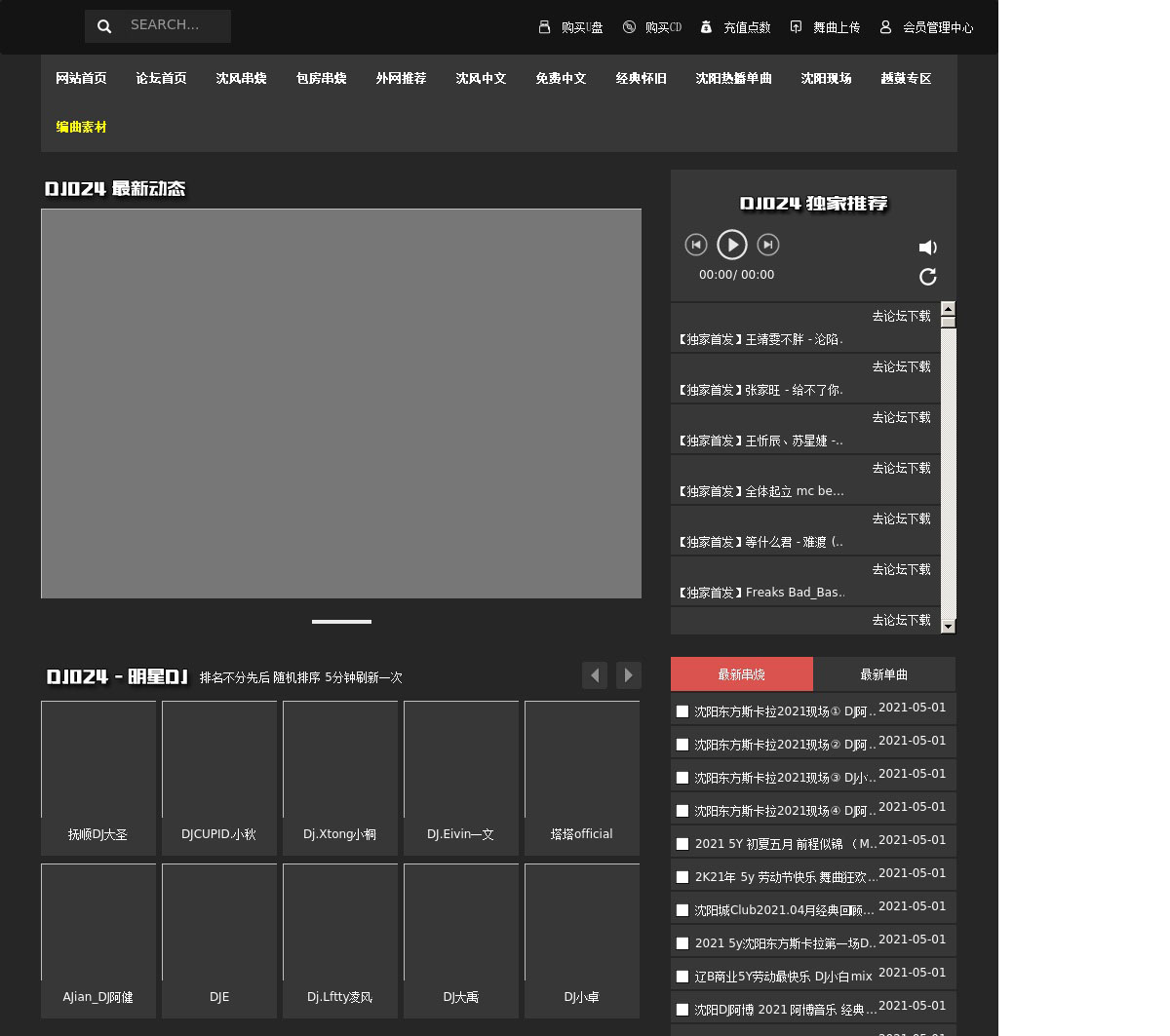This screenshot has height=1036, width=1170.
Task: Open the DJ大禹 profile thumbnail
Action: [x=461, y=939]
